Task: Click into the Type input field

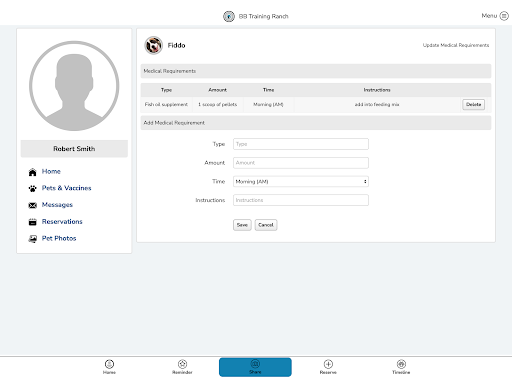Action: tap(301, 144)
